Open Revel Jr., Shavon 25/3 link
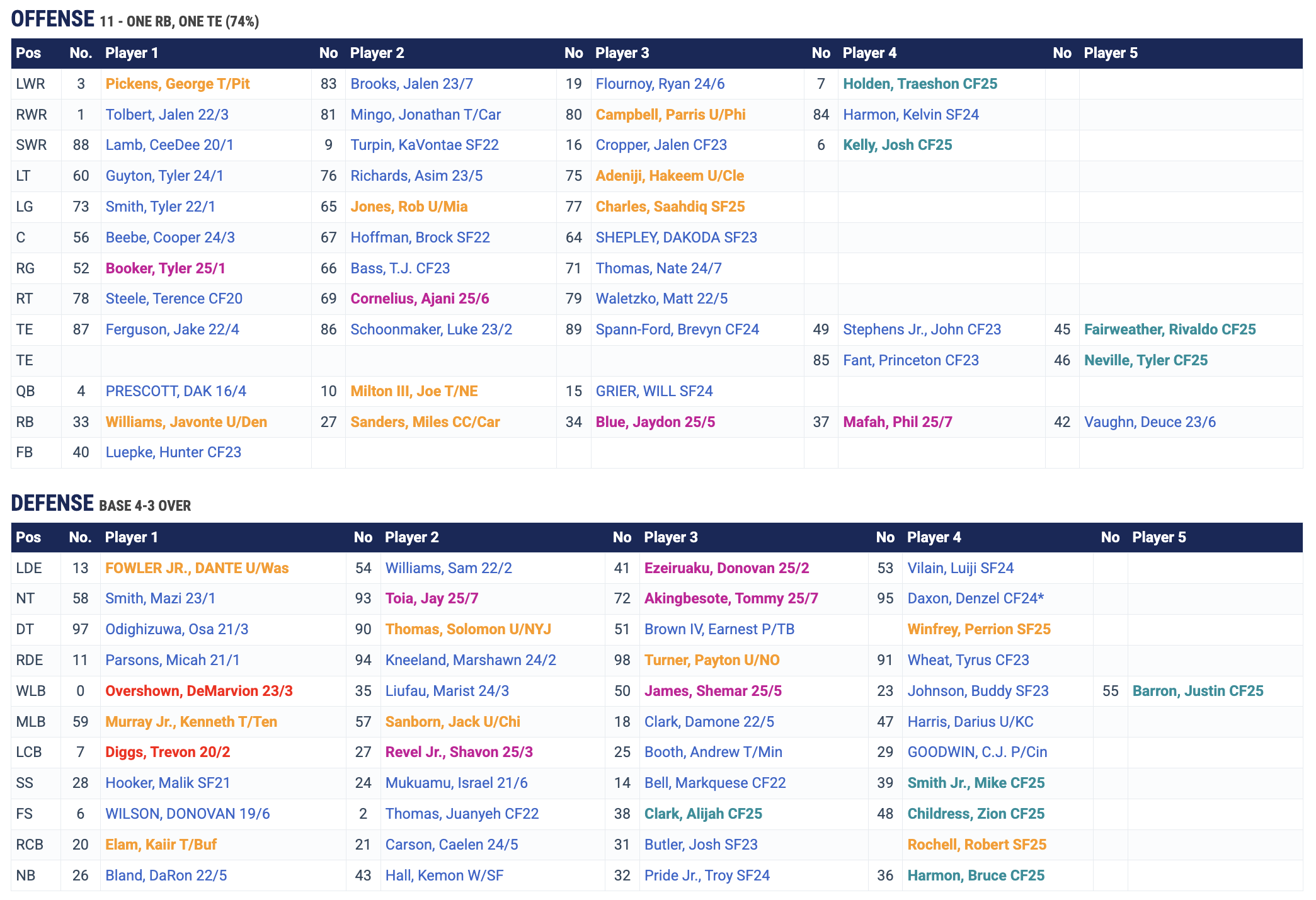The height and width of the screenshot is (900, 1316). click(459, 752)
